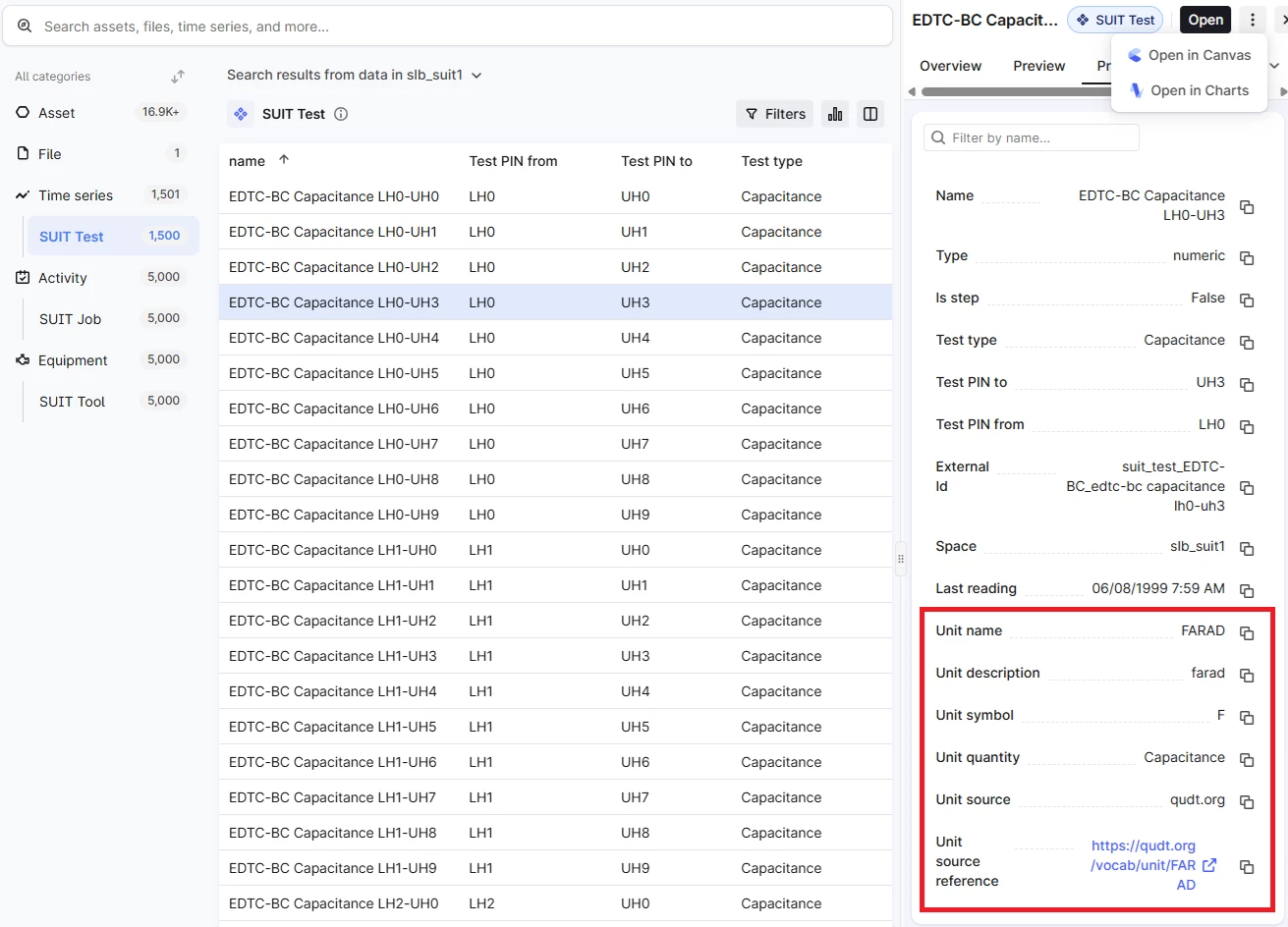
Task: Copy the Last reading value
Action: click(1246, 590)
